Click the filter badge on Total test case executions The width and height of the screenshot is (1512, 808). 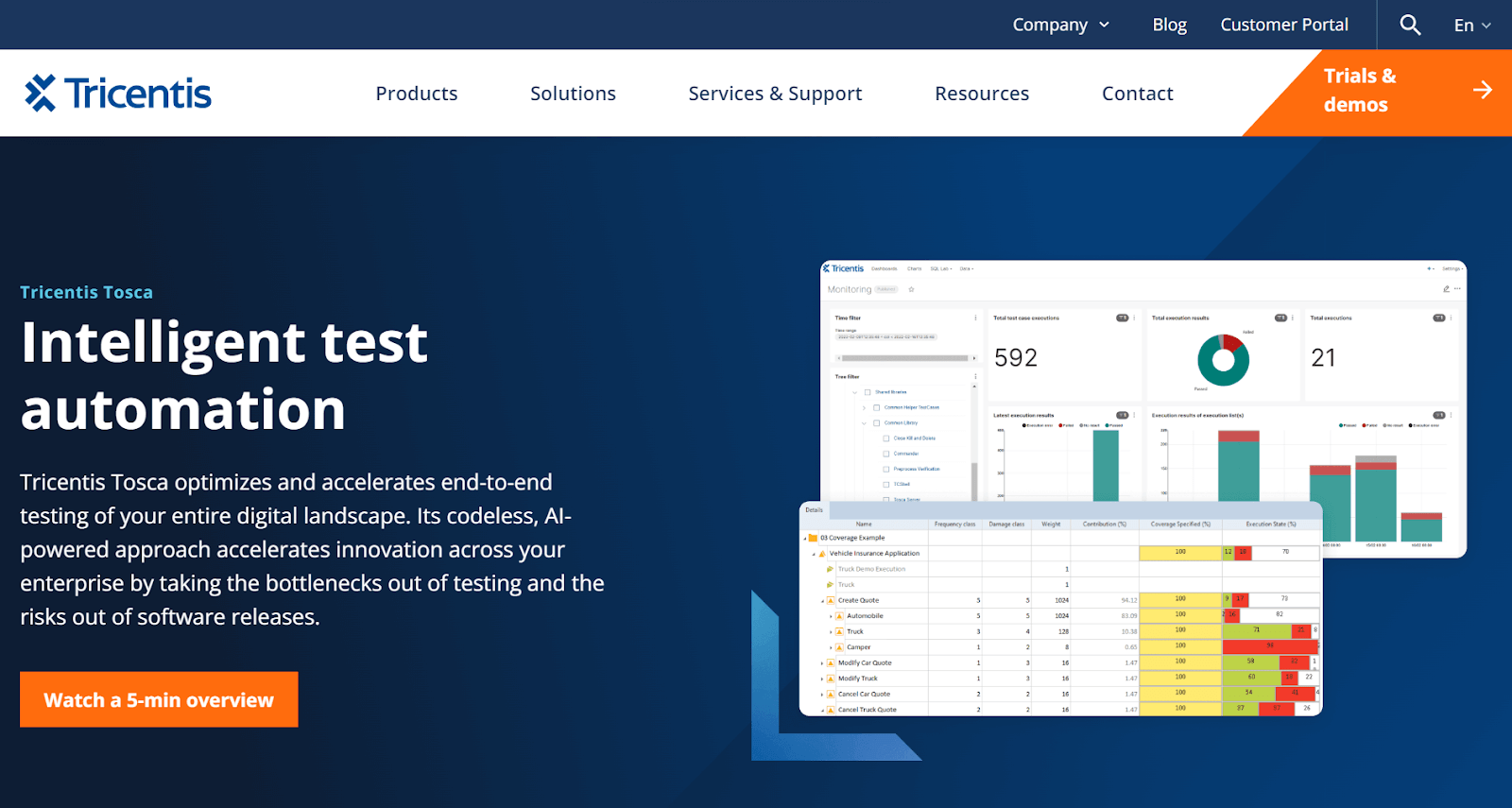click(x=1123, y=318)
